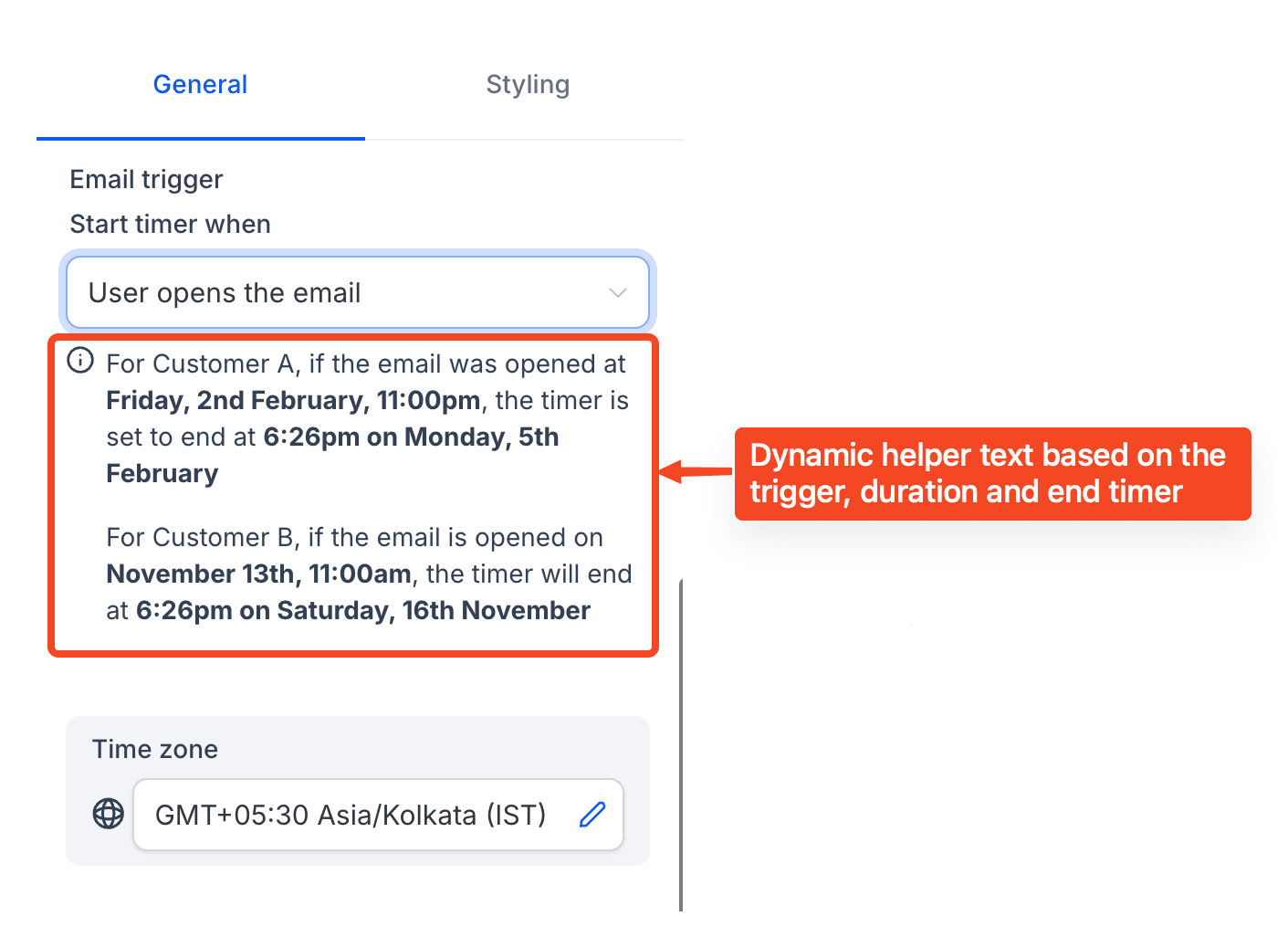1288x948 pixels.
Task: Click the info icon beside Customer A text
Action: pos(80,361)
